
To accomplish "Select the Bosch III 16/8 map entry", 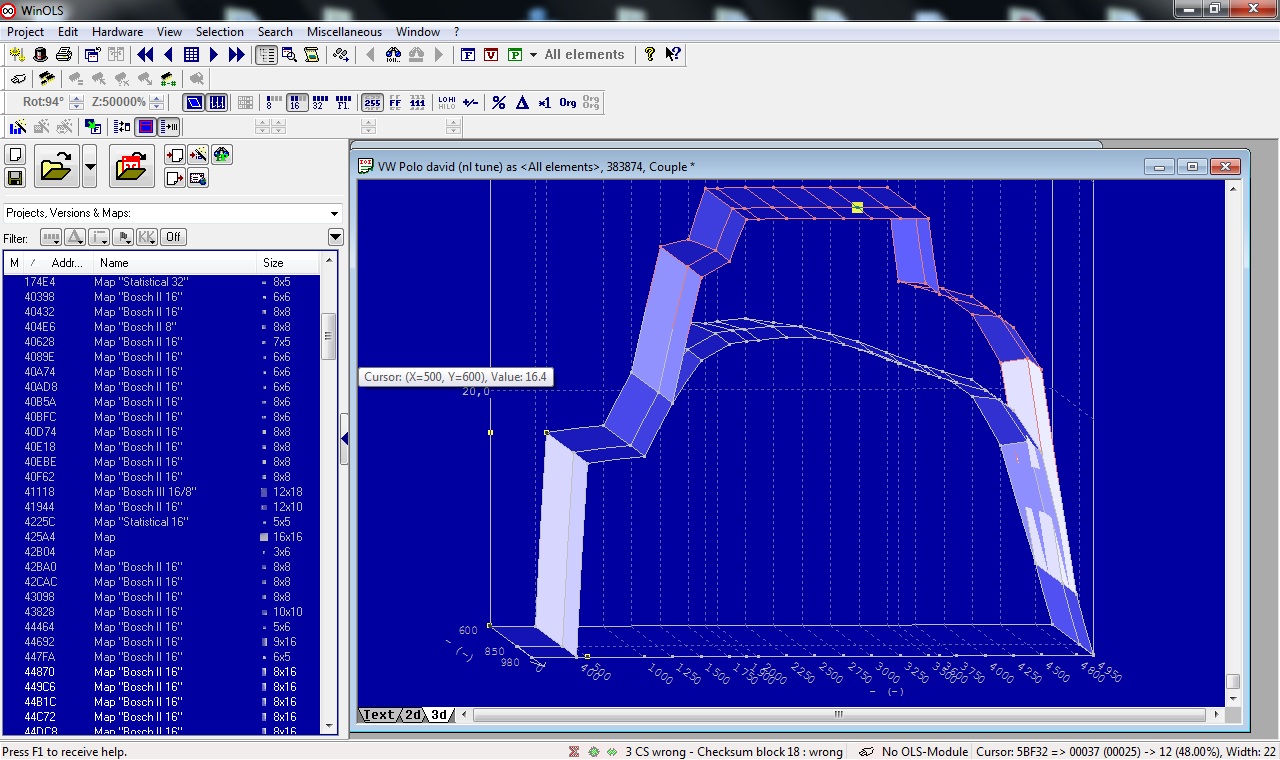I will [x=144, y=492].
